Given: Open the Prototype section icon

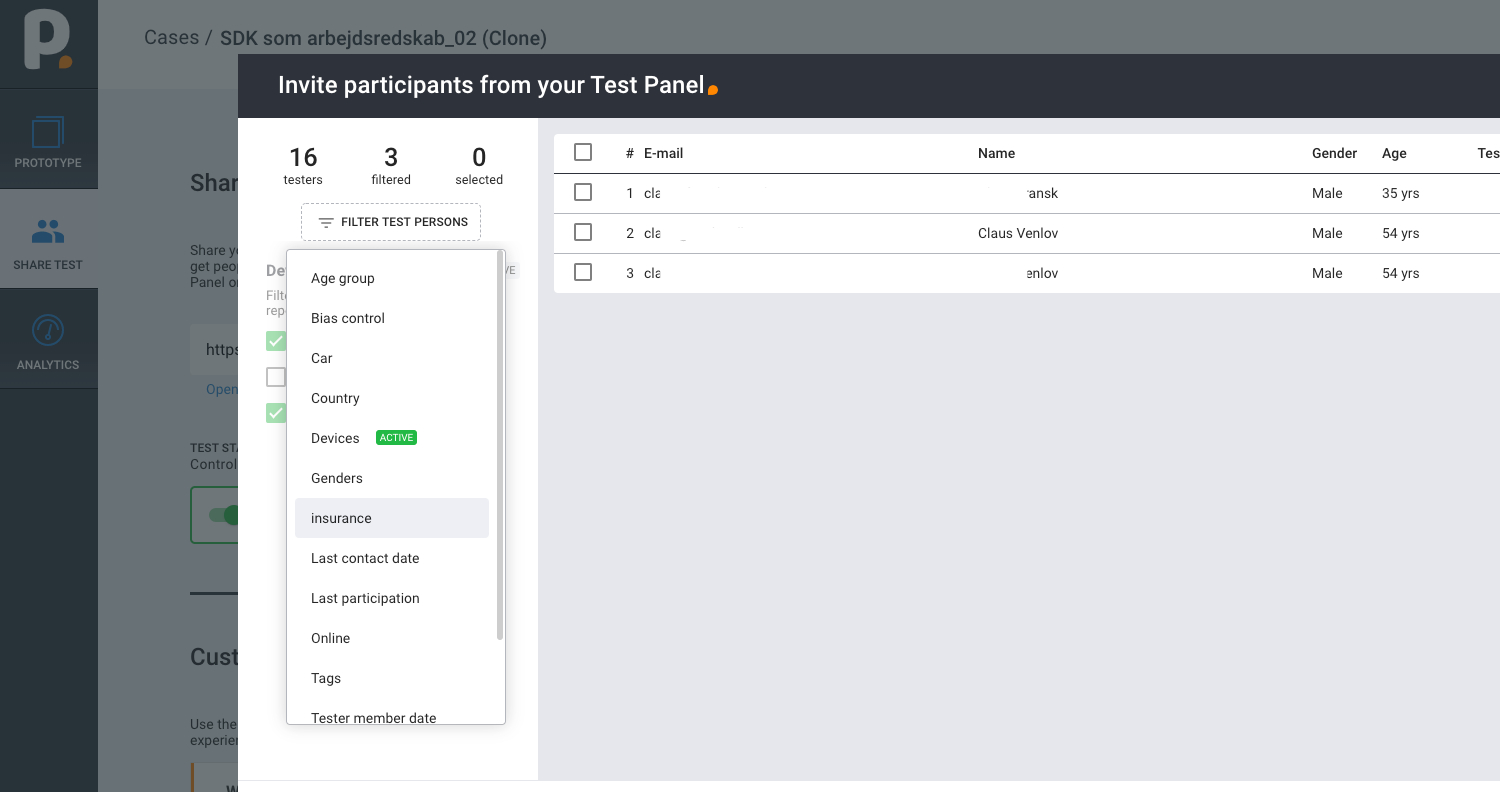Looking at the screenshot, I should pyautogui.click(x=48, y=133).
